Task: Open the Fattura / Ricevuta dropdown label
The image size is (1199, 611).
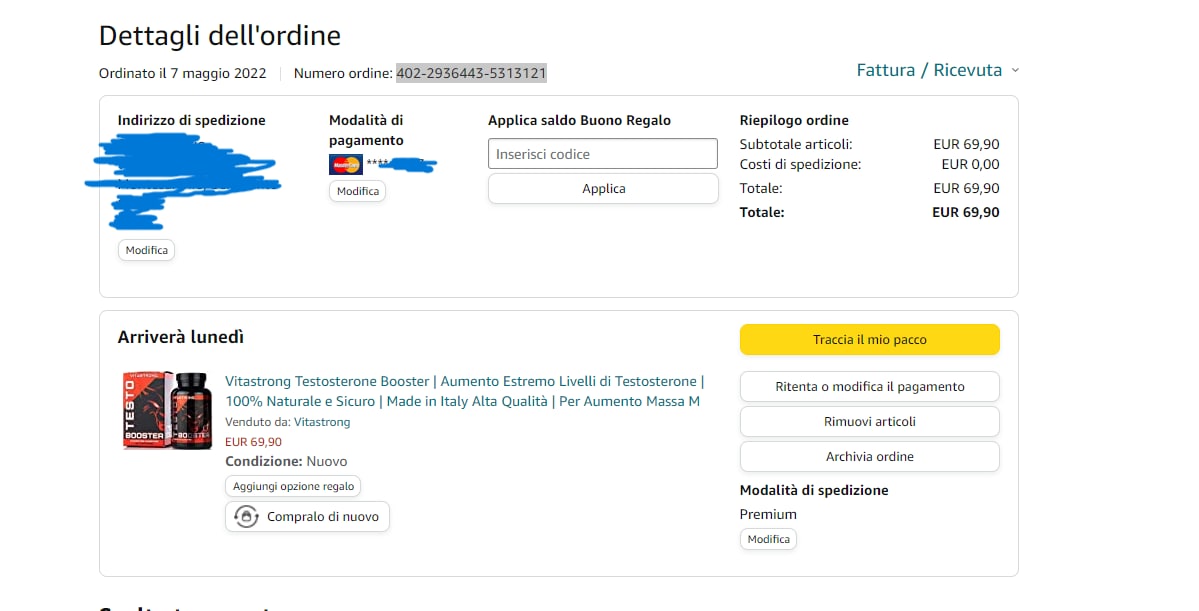Action: [928, 70]
